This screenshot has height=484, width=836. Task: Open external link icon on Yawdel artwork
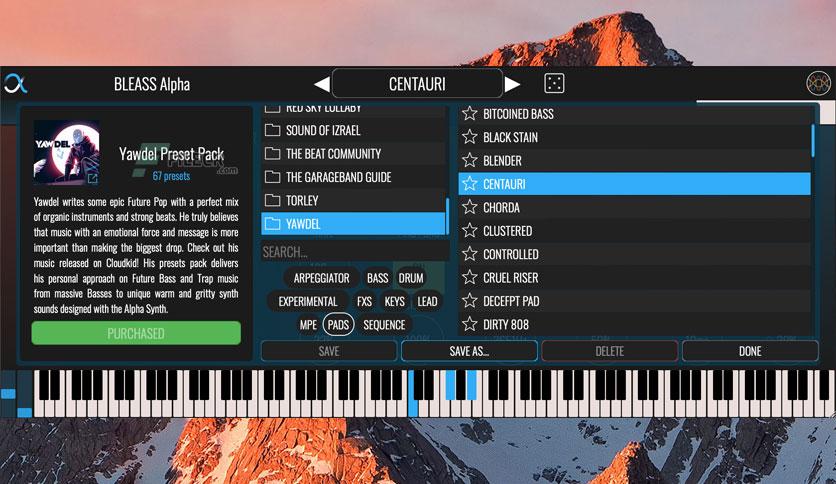click(x=93, y=179)
